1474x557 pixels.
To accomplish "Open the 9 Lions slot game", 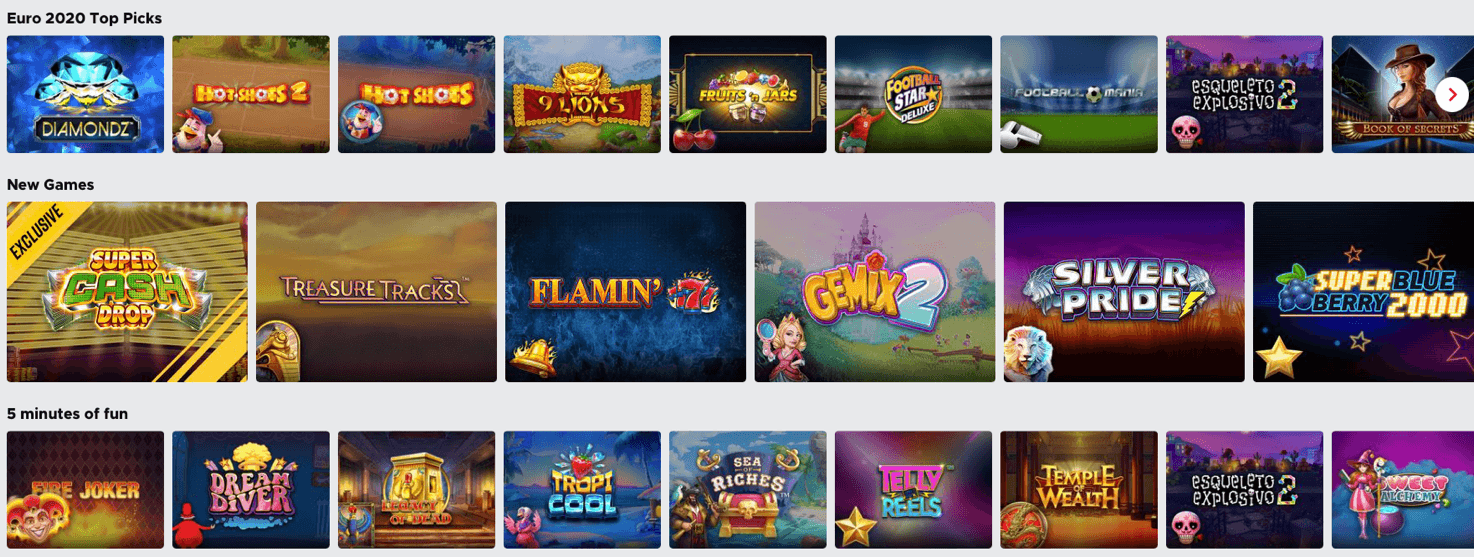I will (582, 94).
